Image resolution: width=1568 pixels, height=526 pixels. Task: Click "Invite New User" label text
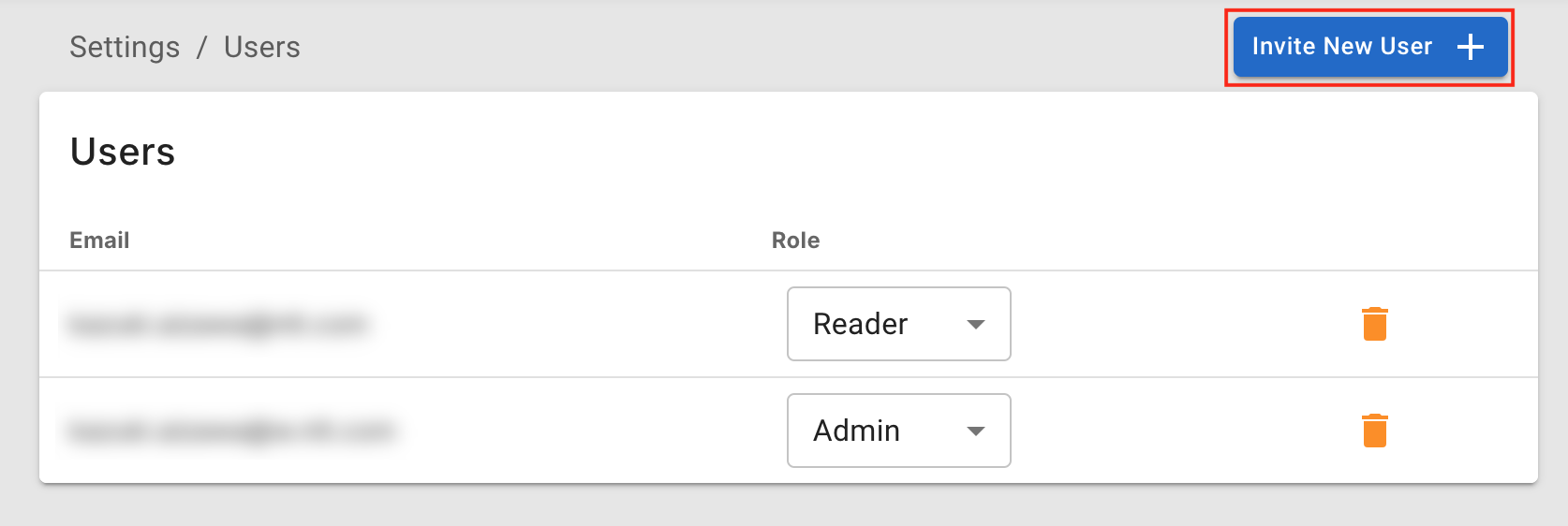(x=1341, y=47)
